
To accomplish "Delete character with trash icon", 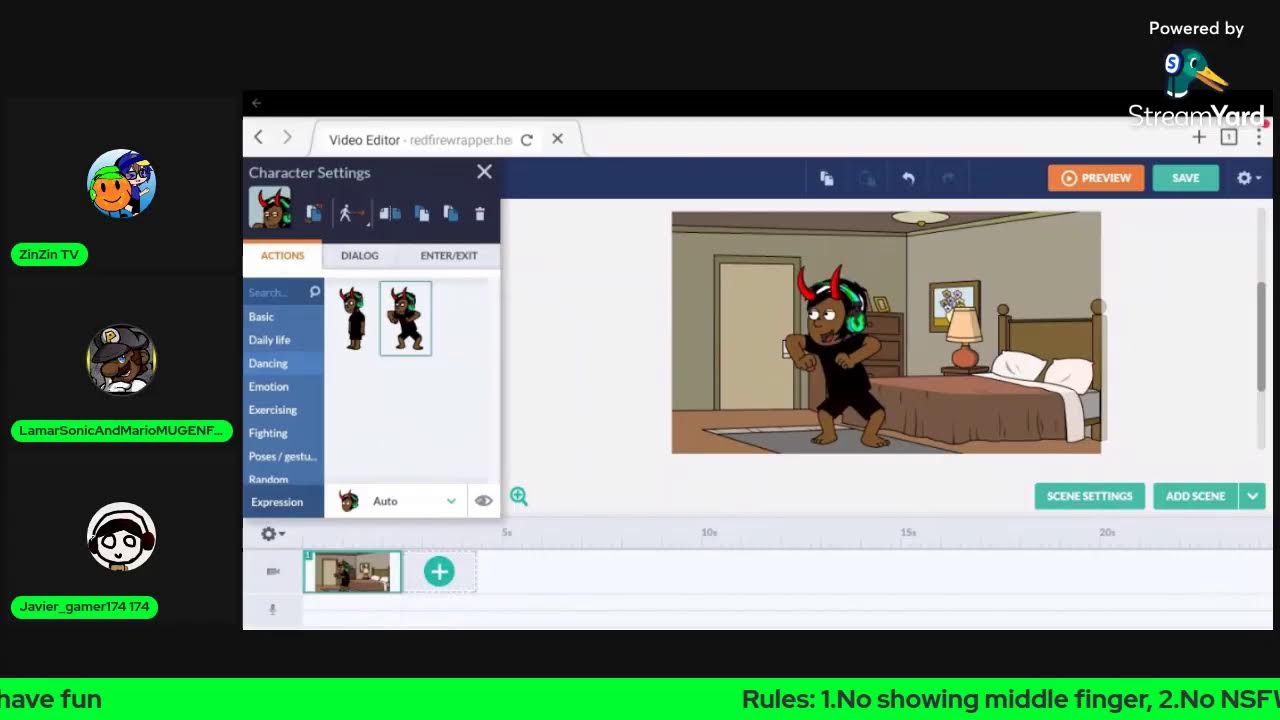I will 480,213.
